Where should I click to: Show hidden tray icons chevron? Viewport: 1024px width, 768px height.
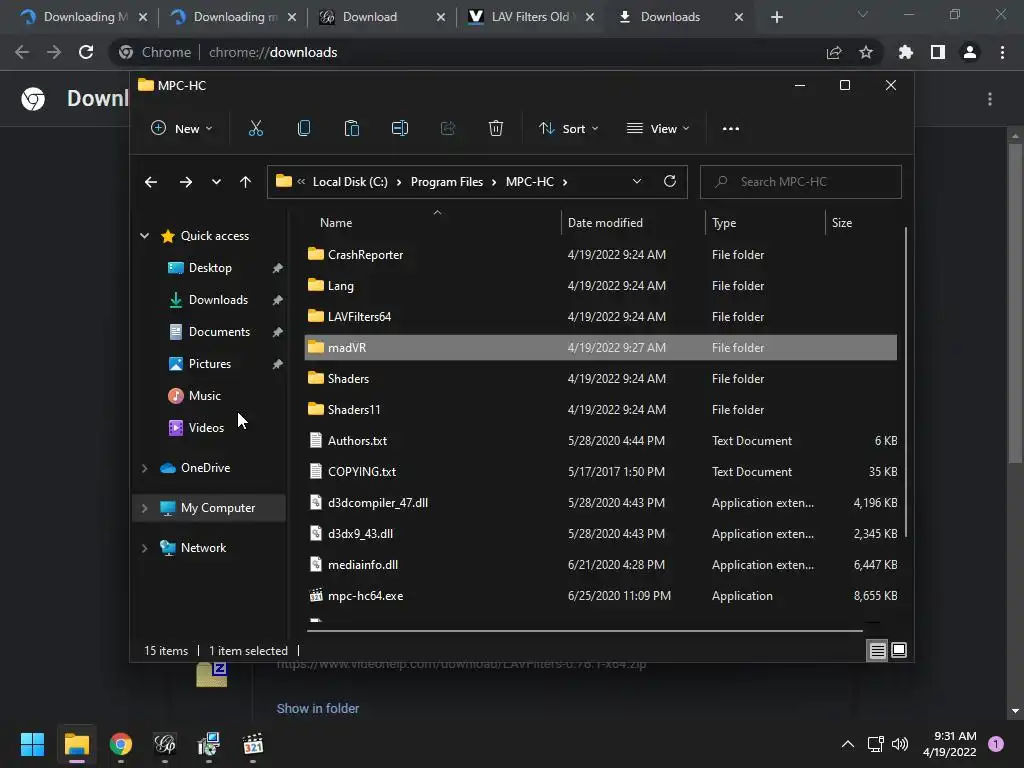[848, 744]
